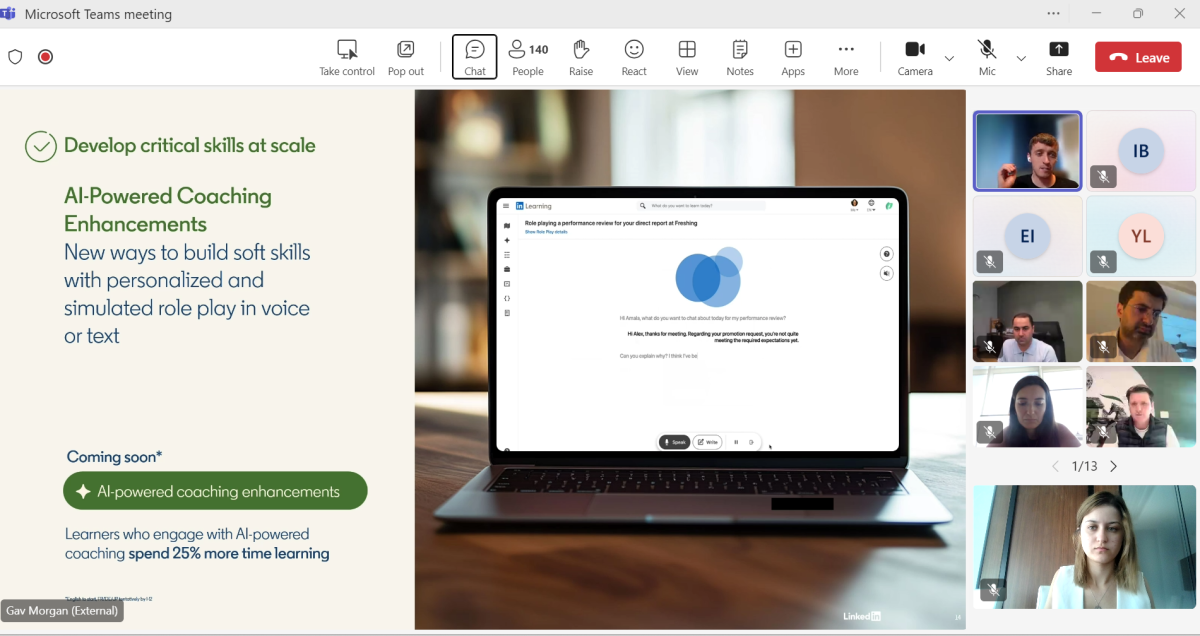
Task: Pop out the shared content window
Action: click(x=406, y=57)
